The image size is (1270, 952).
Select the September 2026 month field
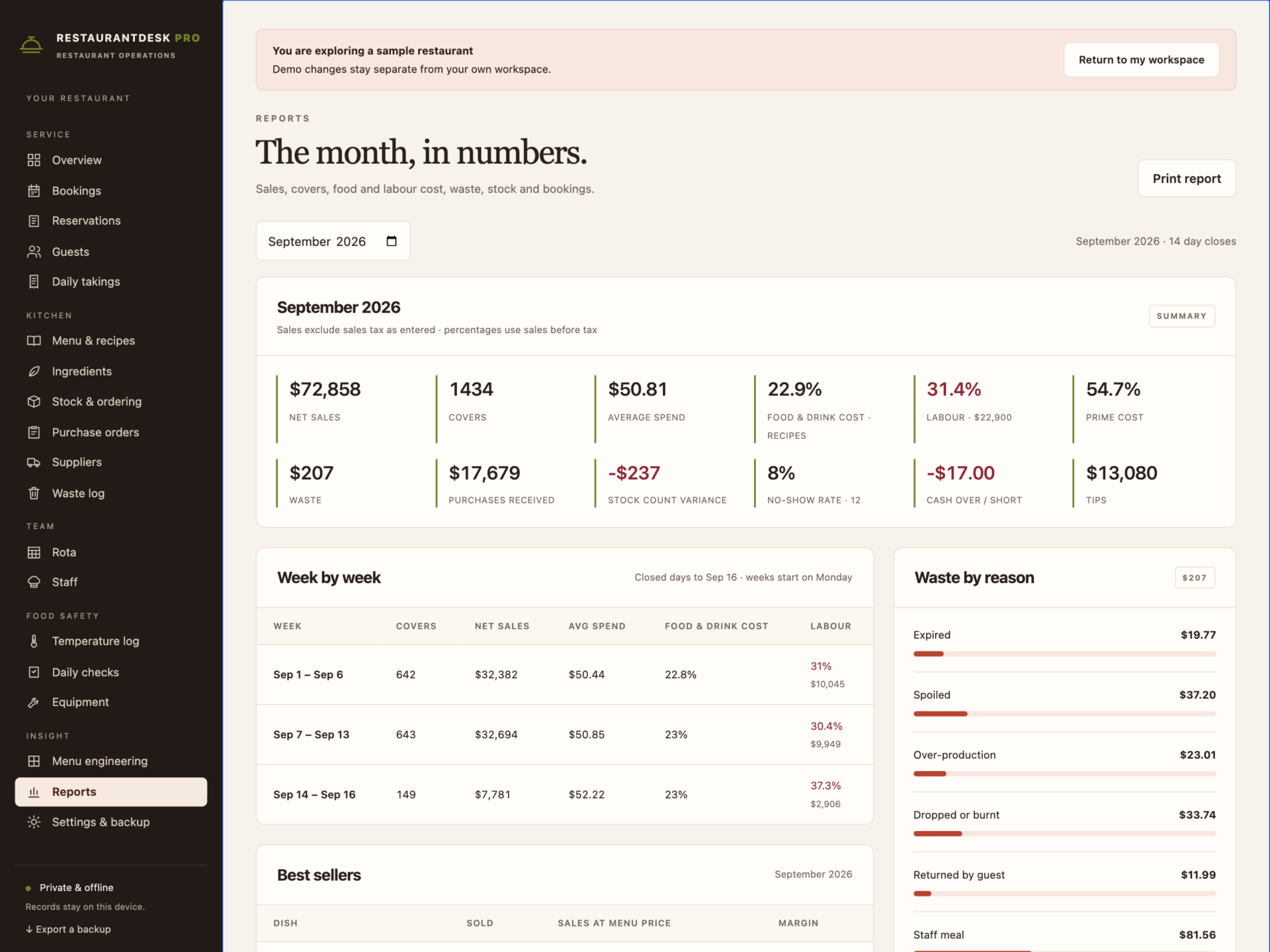point(333,241)
